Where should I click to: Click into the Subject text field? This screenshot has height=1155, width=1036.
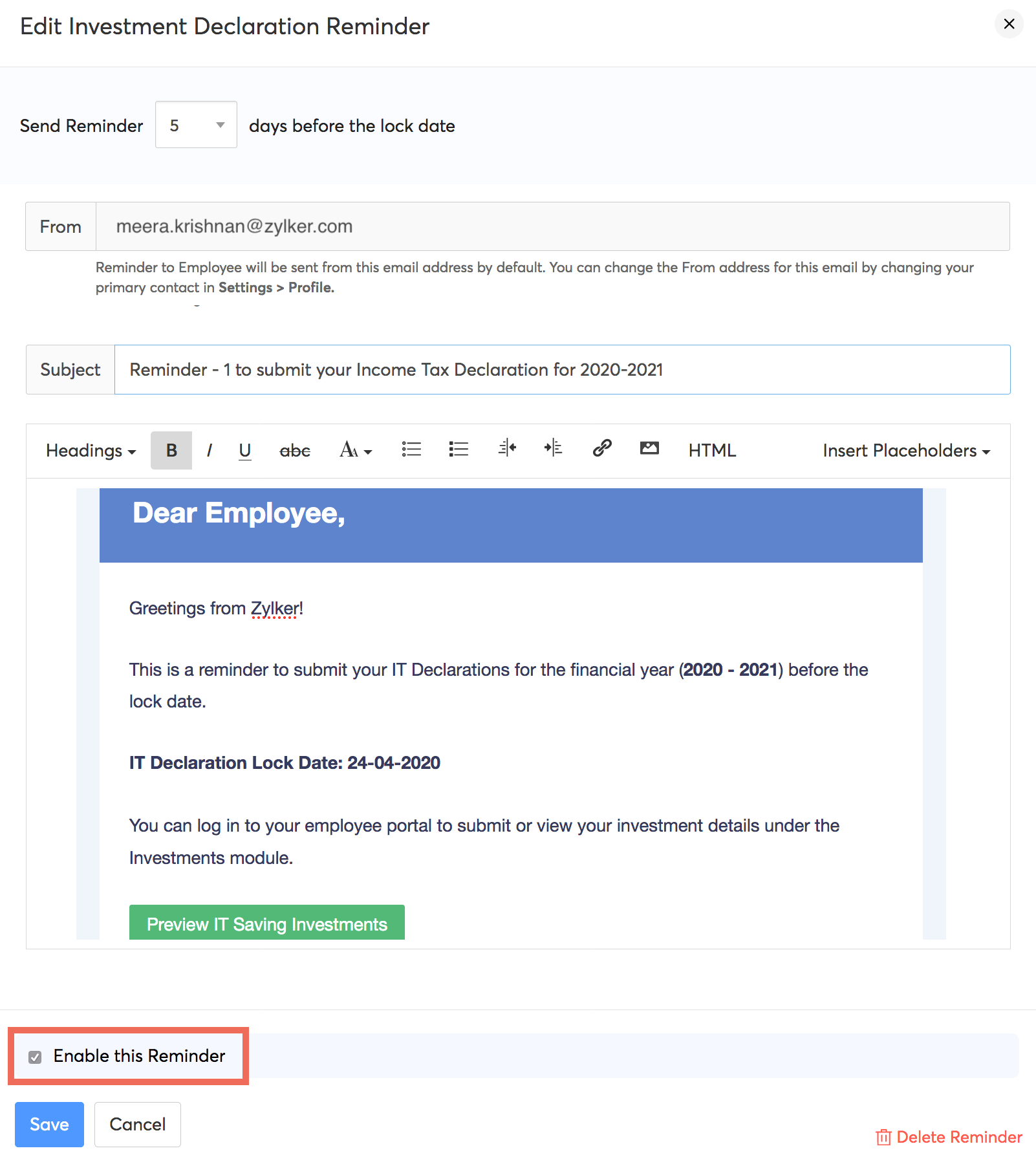[561, 369]
